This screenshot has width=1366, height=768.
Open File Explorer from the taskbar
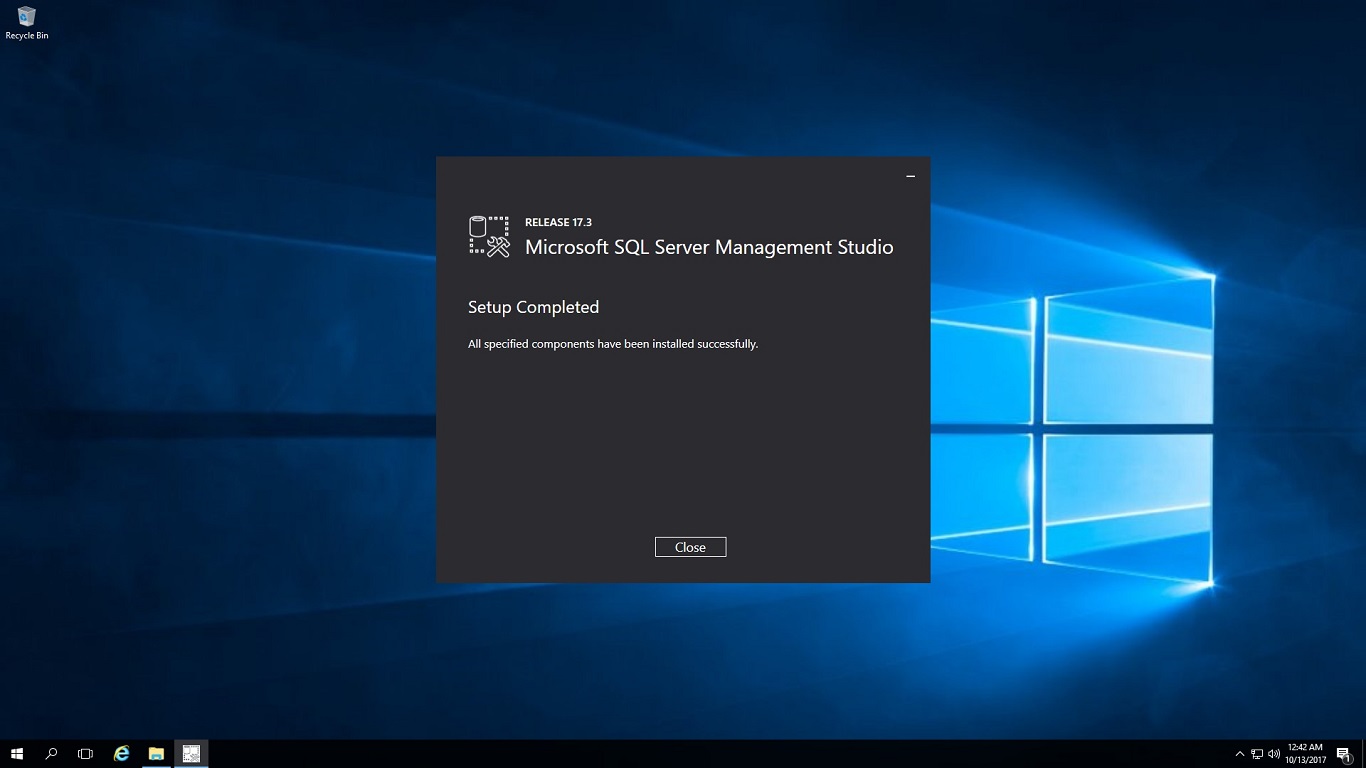click(156, 753)
